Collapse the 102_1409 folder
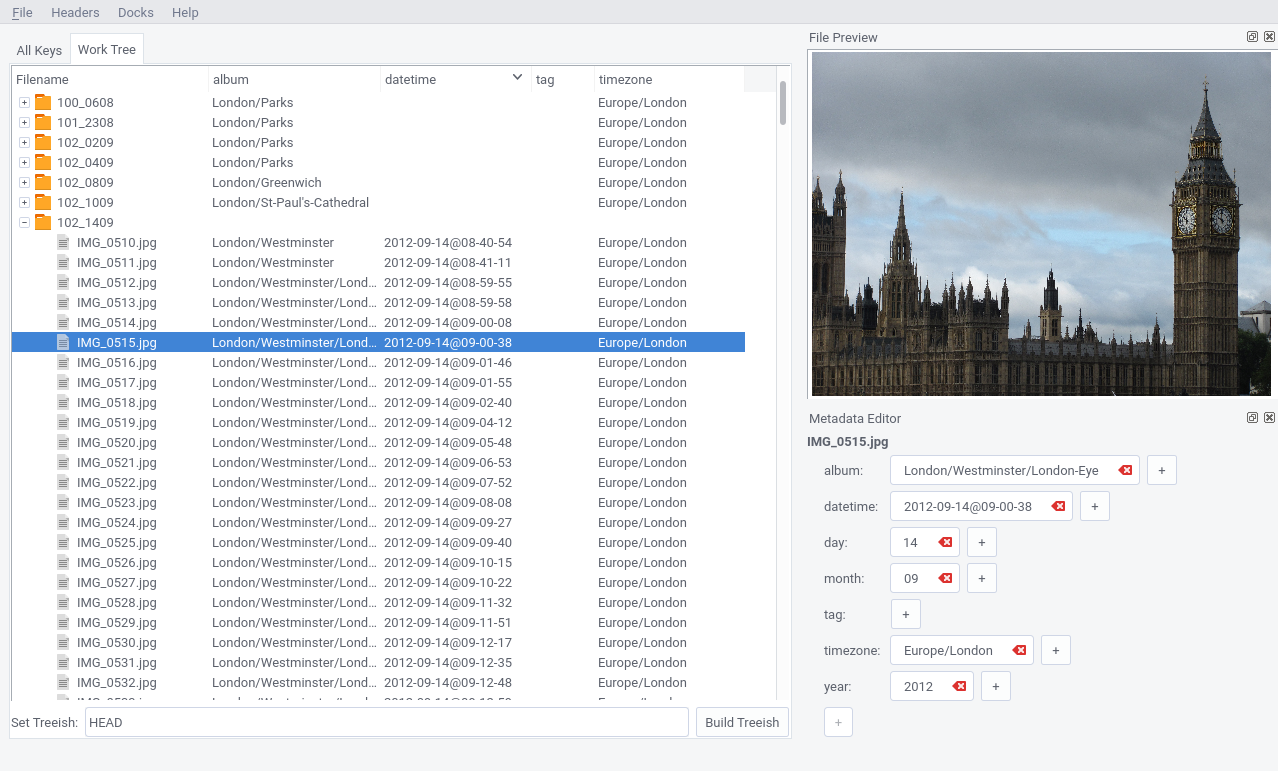Viewport: 1278px width, 771px height. click(x=24, y=222)
